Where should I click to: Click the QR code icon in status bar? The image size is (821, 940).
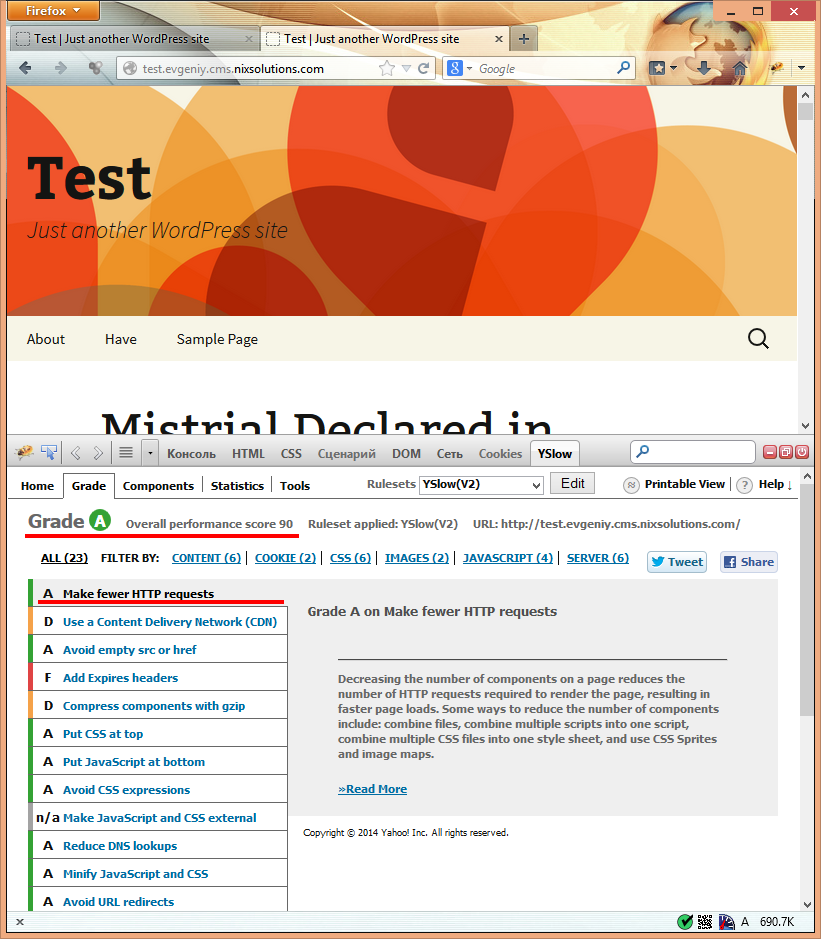(705, 921)
